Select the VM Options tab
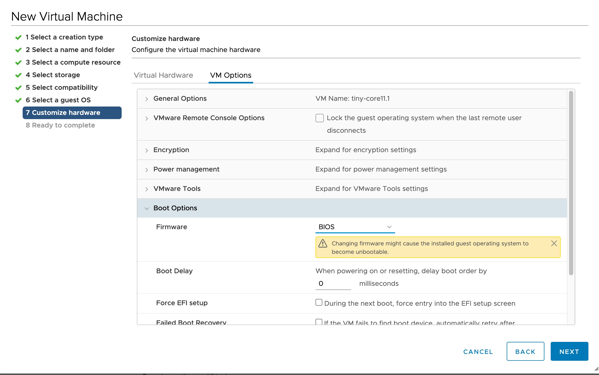The width and height of the screenshot is (599, 375). pos(230,75)
